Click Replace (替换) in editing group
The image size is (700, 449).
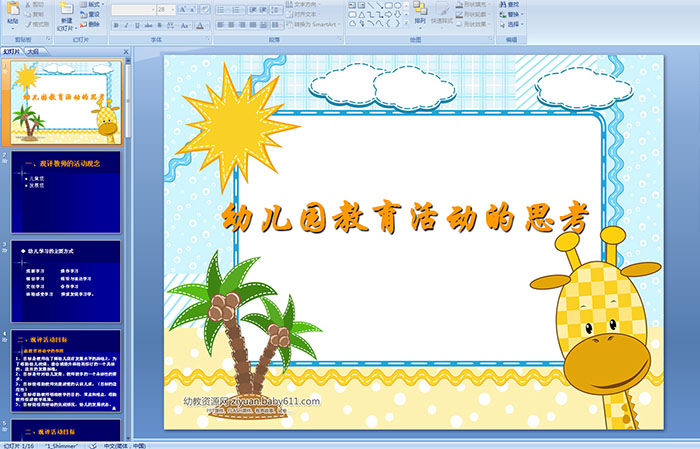(x=511, y=14)
